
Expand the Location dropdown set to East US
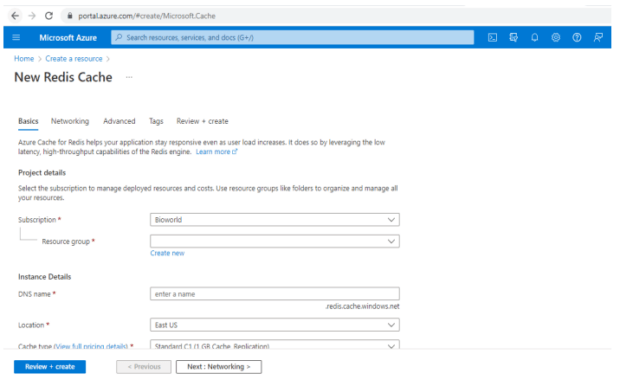tap(275, 325)
